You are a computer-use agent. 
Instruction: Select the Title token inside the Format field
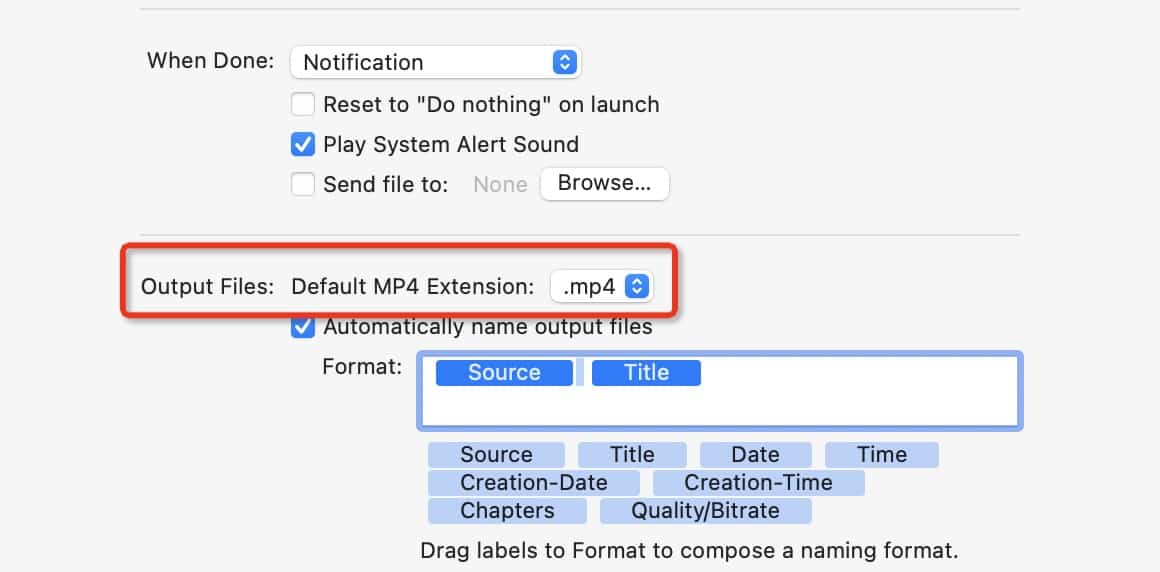click(x=646, y=373)
